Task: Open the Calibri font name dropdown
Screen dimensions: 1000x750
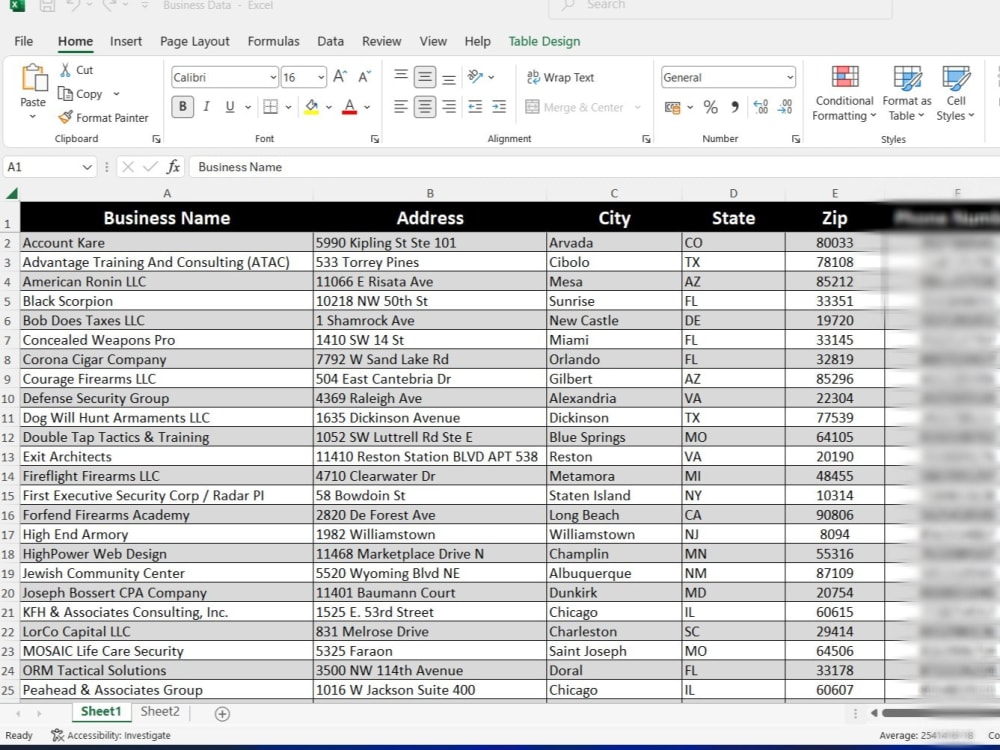Action: tap(273, 77)
